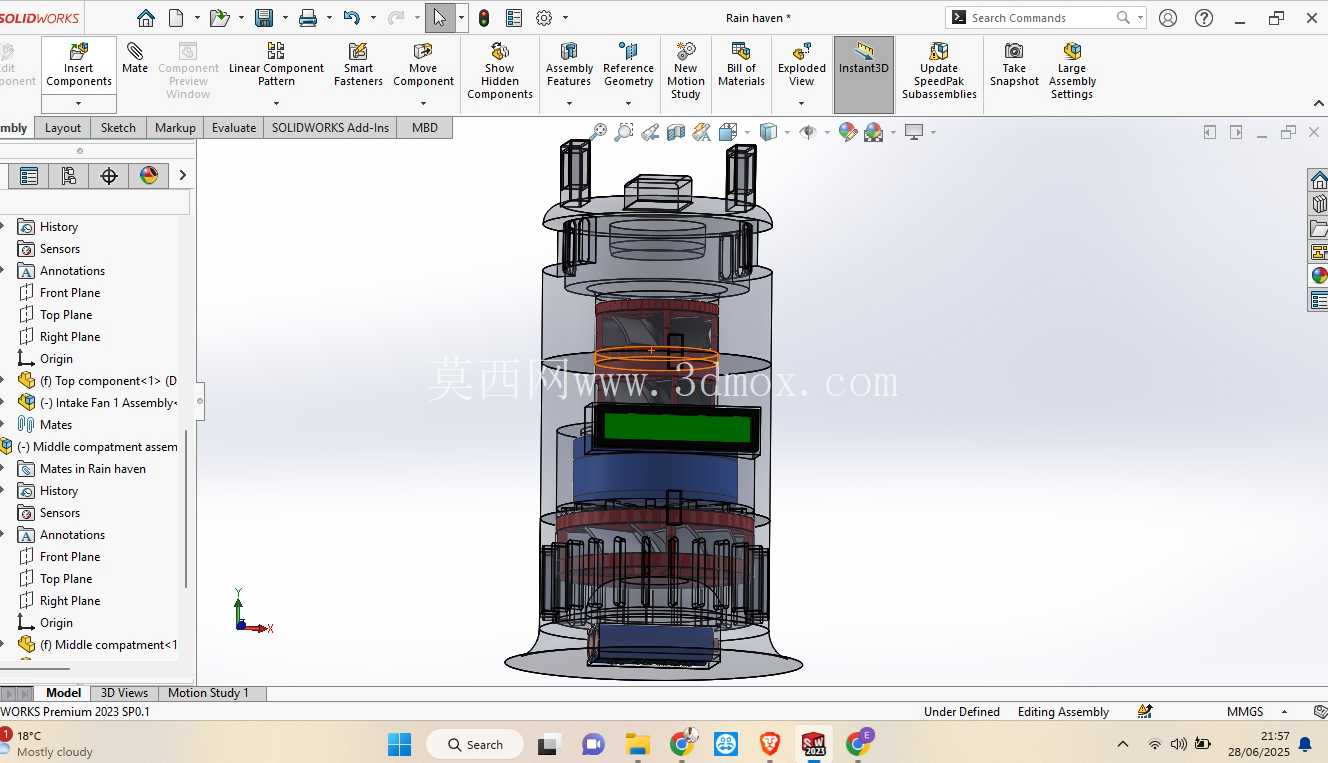This screenshot has height=763, width=1328.
Task: Open the Linear Component Pattern dropdown arrow
Action: pyautogui.click(x=276, y=103)
